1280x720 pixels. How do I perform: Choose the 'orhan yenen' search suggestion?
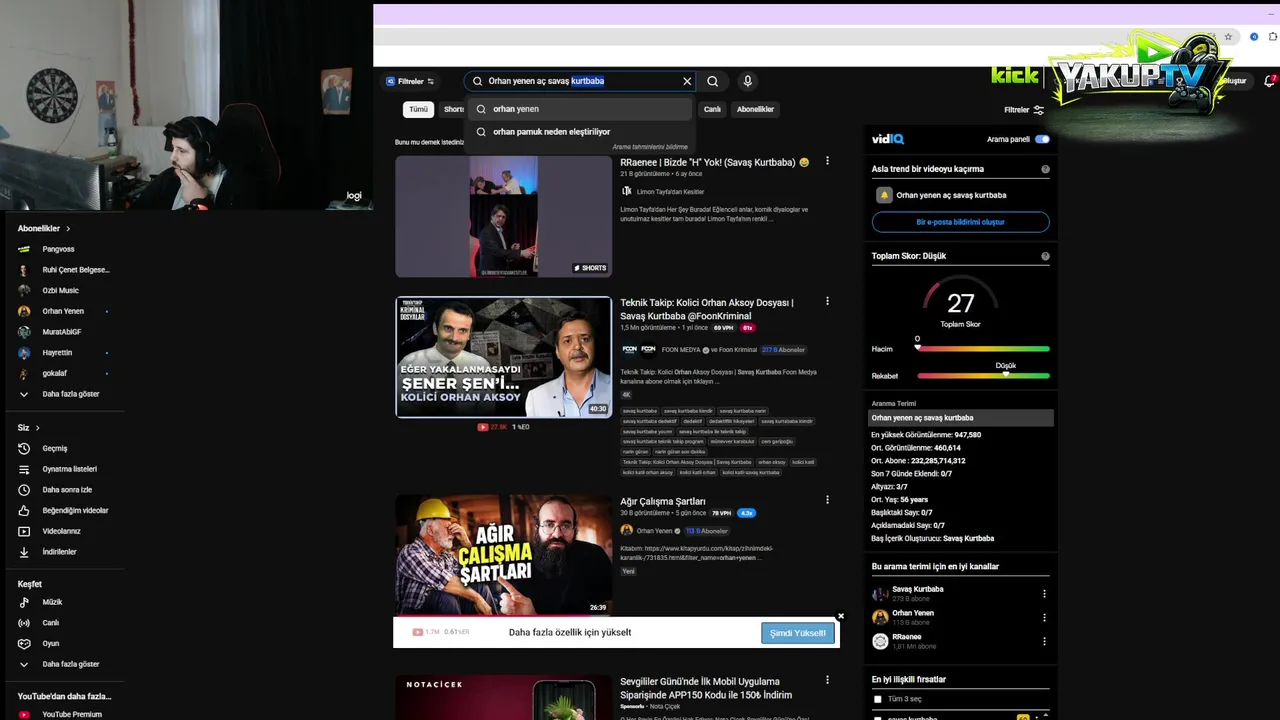[x=580, y=109]
